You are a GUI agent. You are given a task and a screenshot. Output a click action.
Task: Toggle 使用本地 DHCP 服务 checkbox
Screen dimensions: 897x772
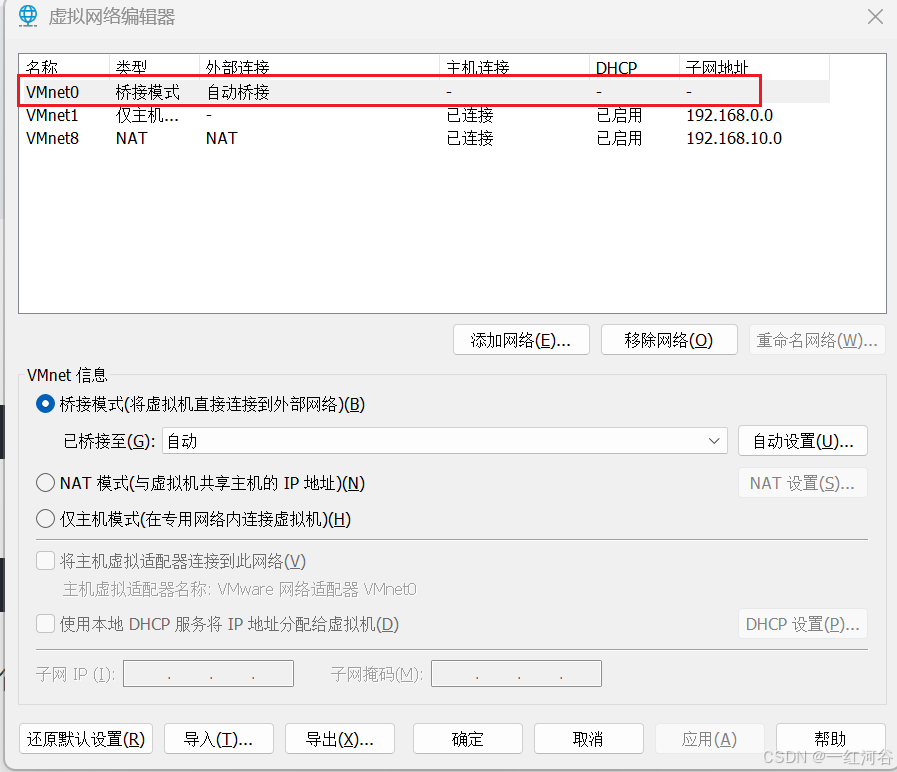coord(45,624)
